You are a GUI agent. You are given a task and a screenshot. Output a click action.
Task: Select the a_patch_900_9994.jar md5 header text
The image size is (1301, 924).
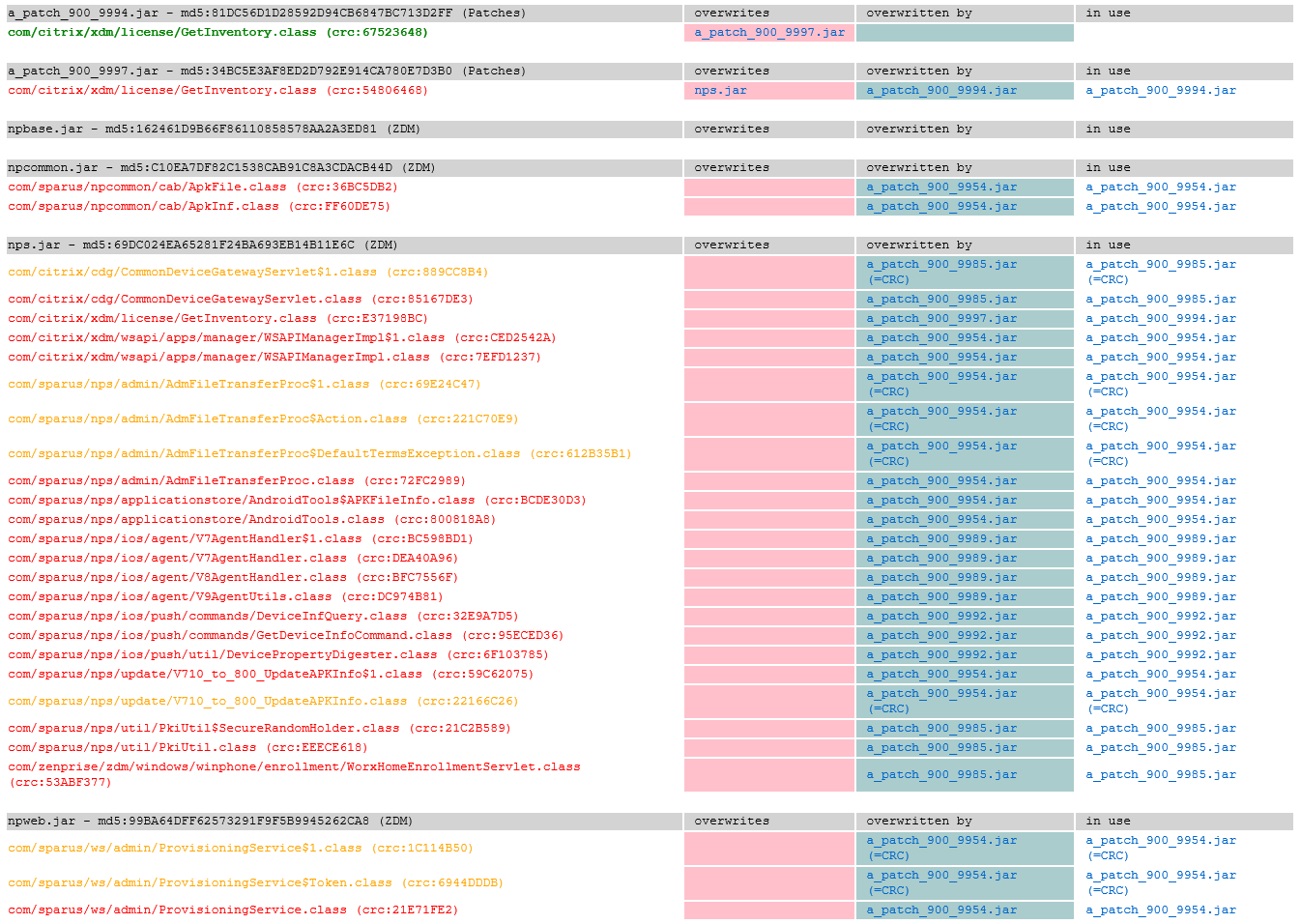pyautogui.click(x=267, y=13)
